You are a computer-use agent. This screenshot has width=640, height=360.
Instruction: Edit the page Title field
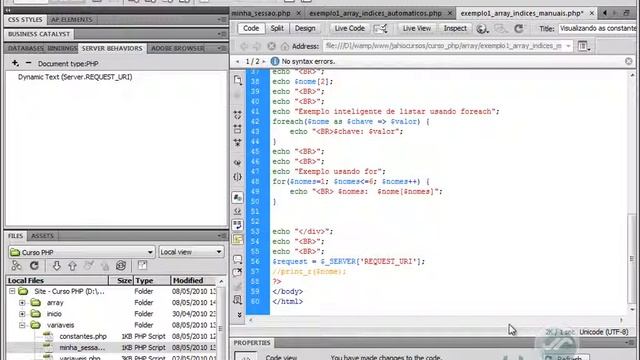click(597, 29)
